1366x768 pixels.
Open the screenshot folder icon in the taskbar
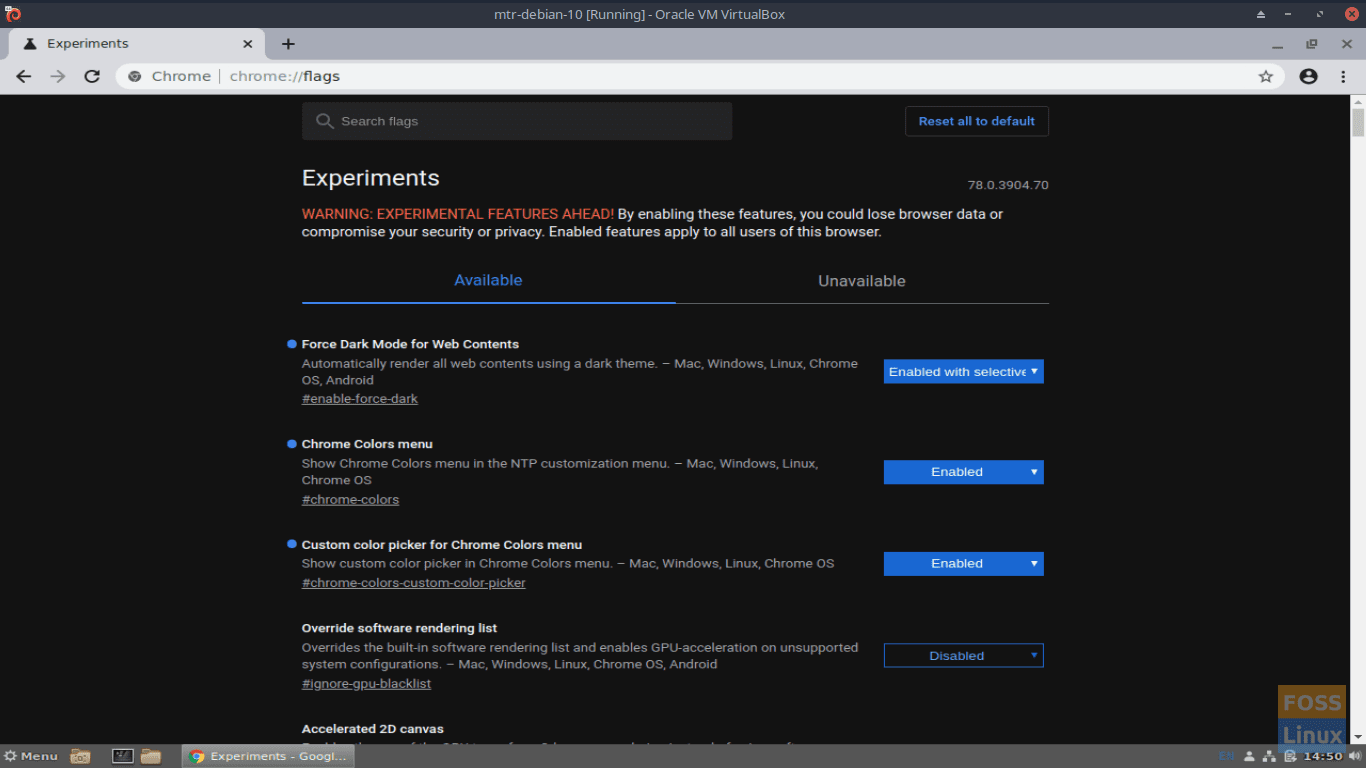pos(81,756)
